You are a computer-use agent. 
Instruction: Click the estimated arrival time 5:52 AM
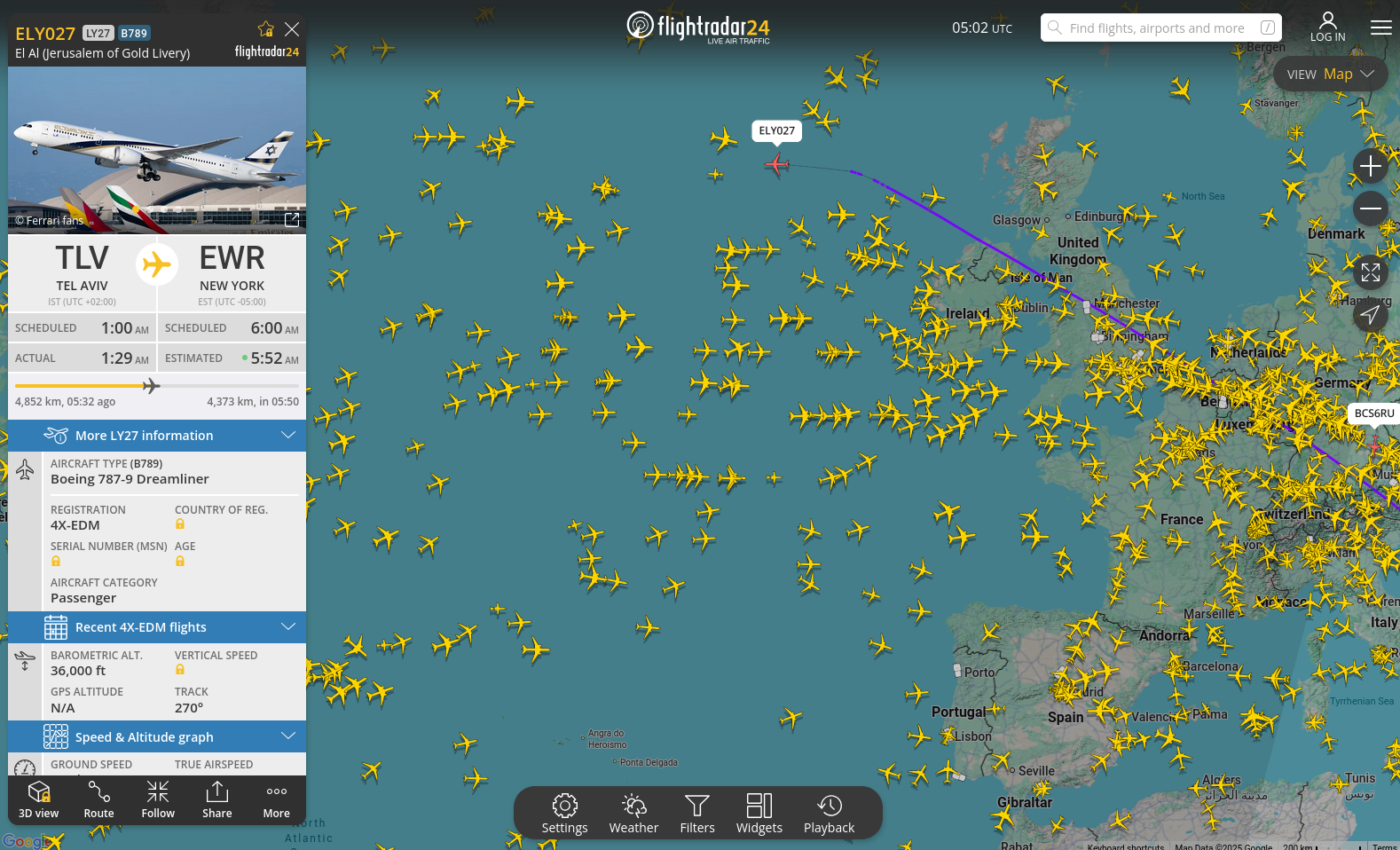pos(275,358)
